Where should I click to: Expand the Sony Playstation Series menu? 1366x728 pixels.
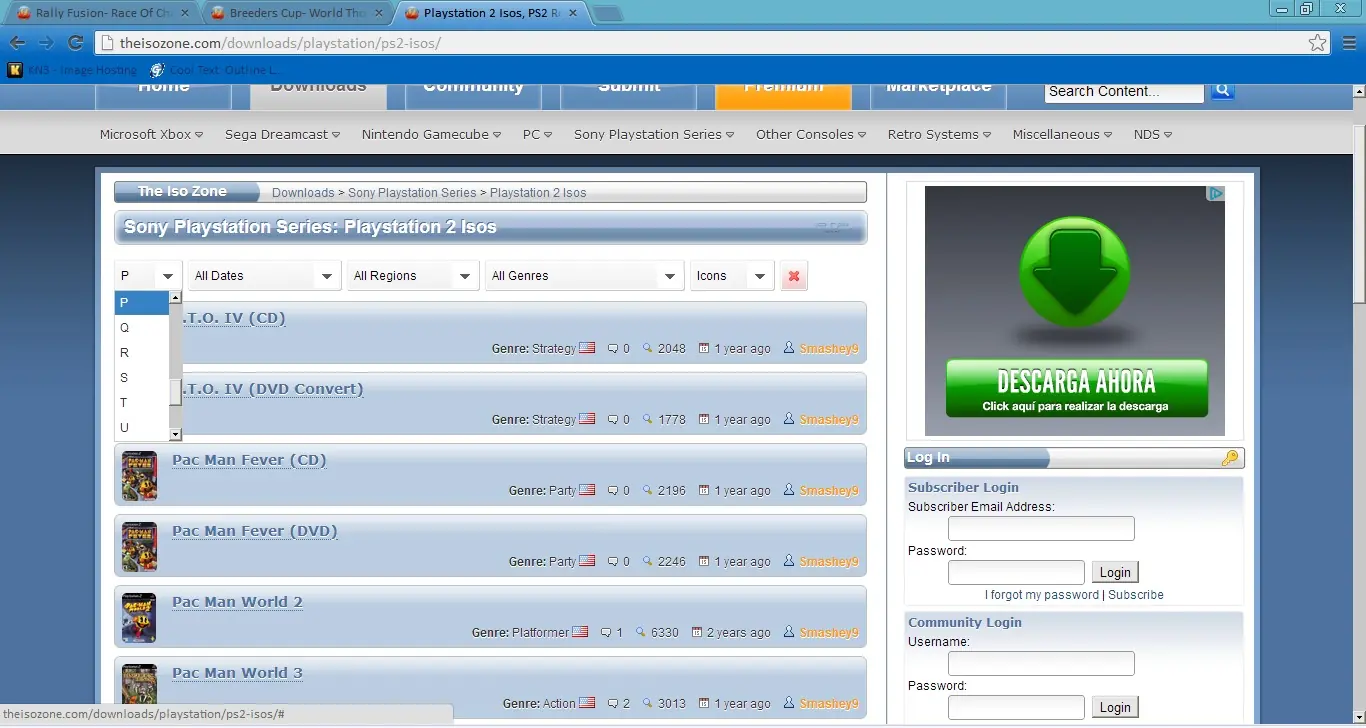click(654, 134)
